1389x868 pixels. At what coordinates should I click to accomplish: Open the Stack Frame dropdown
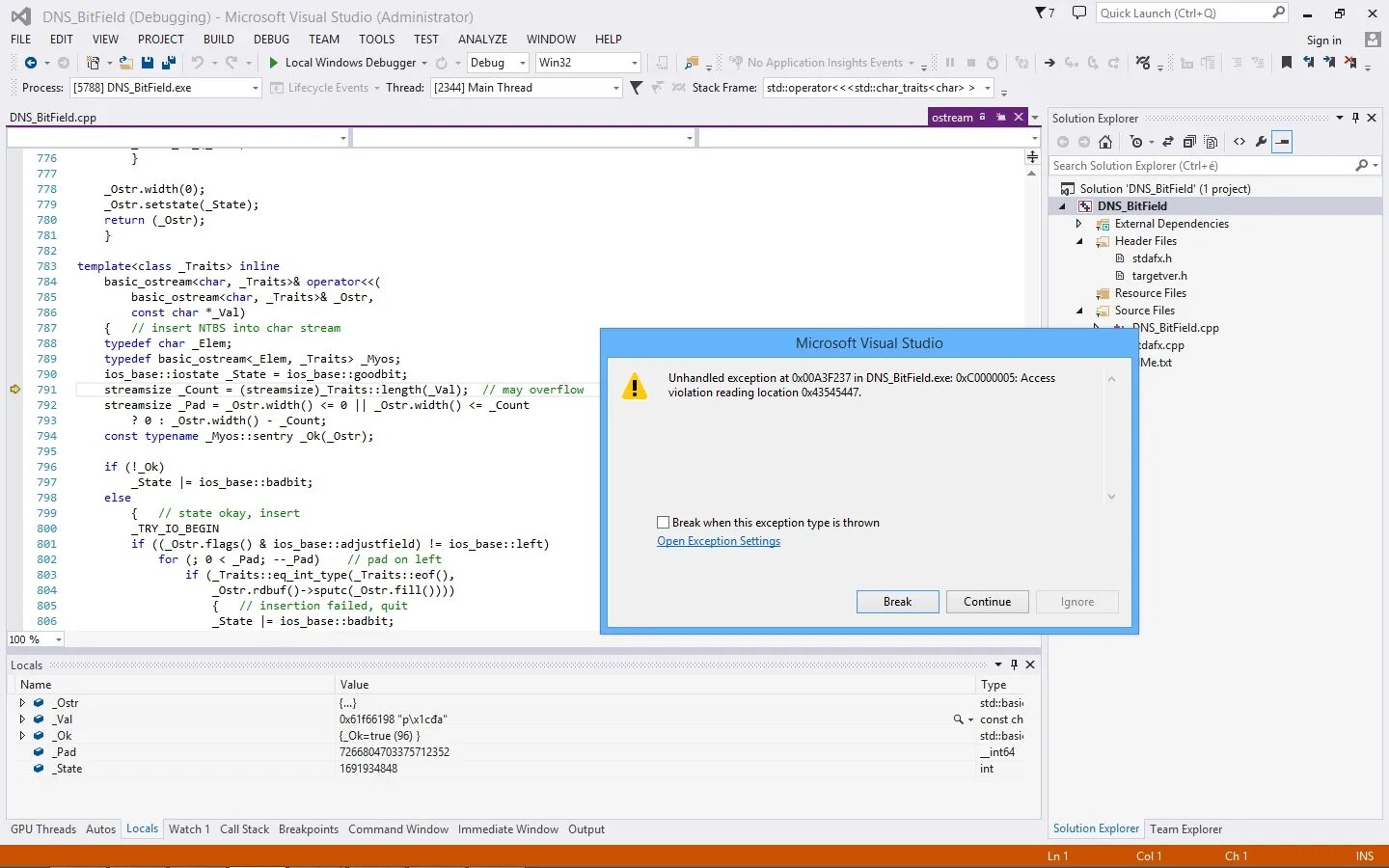987,88
